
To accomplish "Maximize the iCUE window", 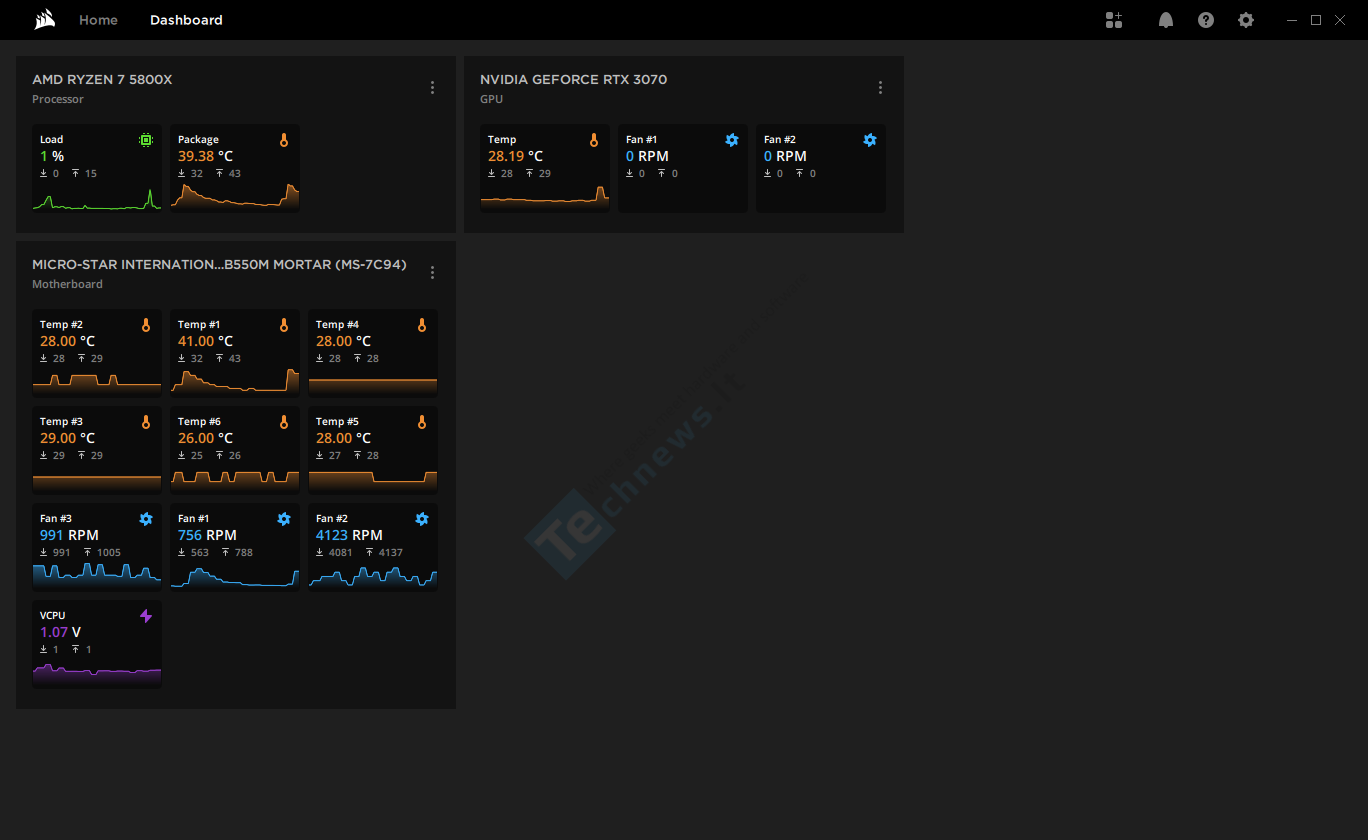I will tap(1316, 20).
